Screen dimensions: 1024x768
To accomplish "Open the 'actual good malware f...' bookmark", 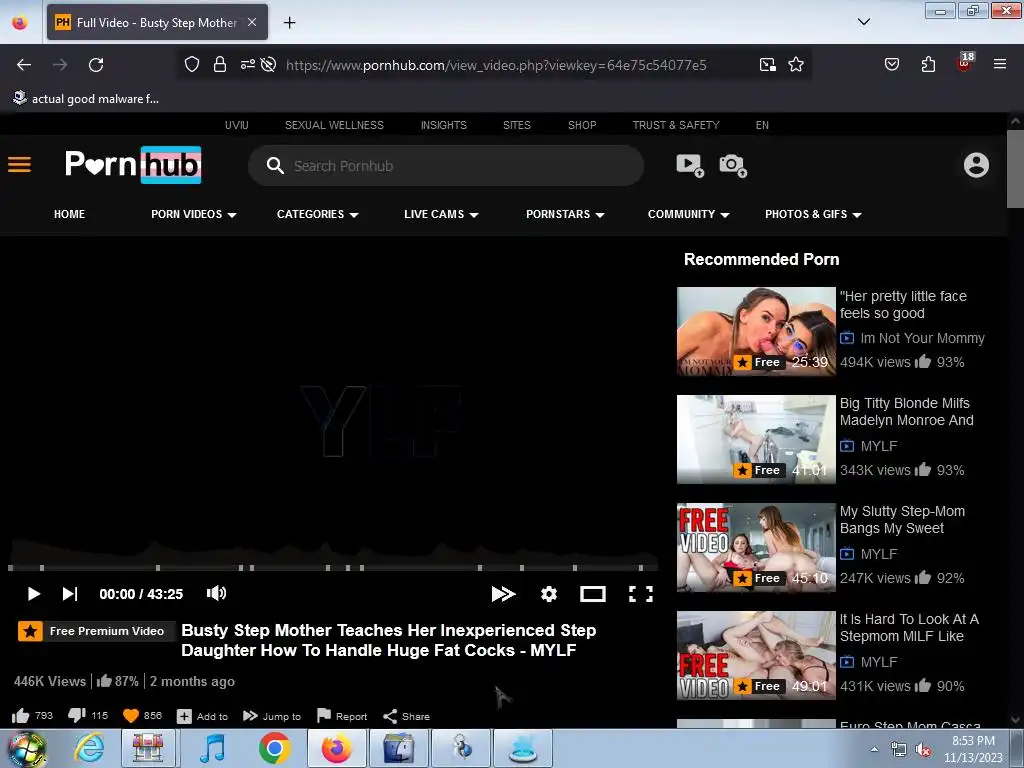I will 86,99.
